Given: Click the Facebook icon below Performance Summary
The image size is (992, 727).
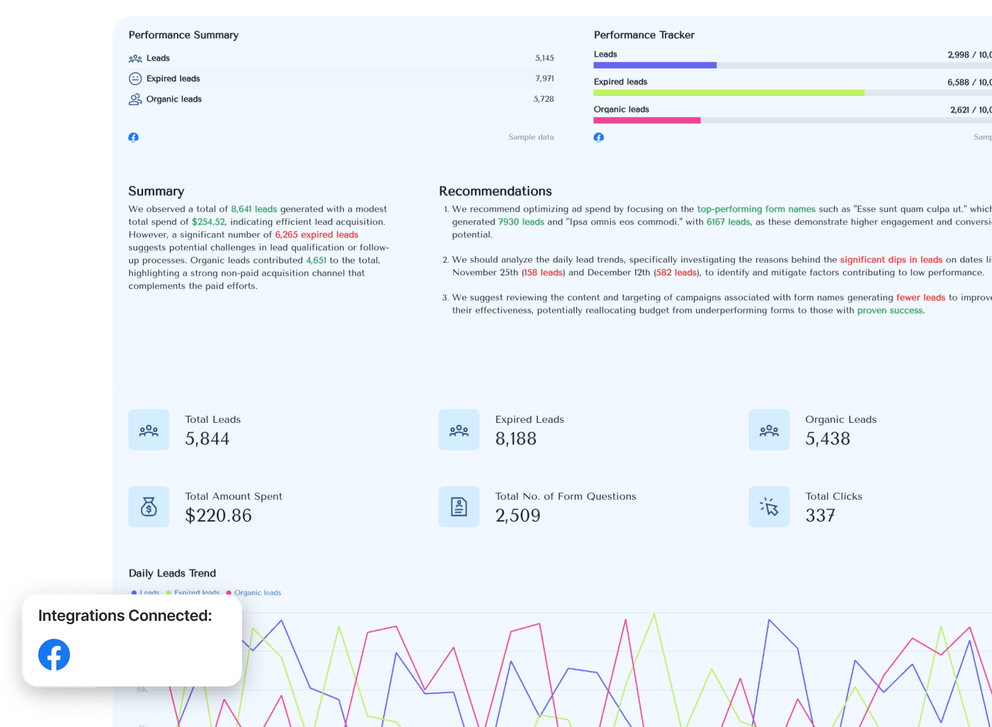Looking at the screenshot, I should [x=133, y=137].
